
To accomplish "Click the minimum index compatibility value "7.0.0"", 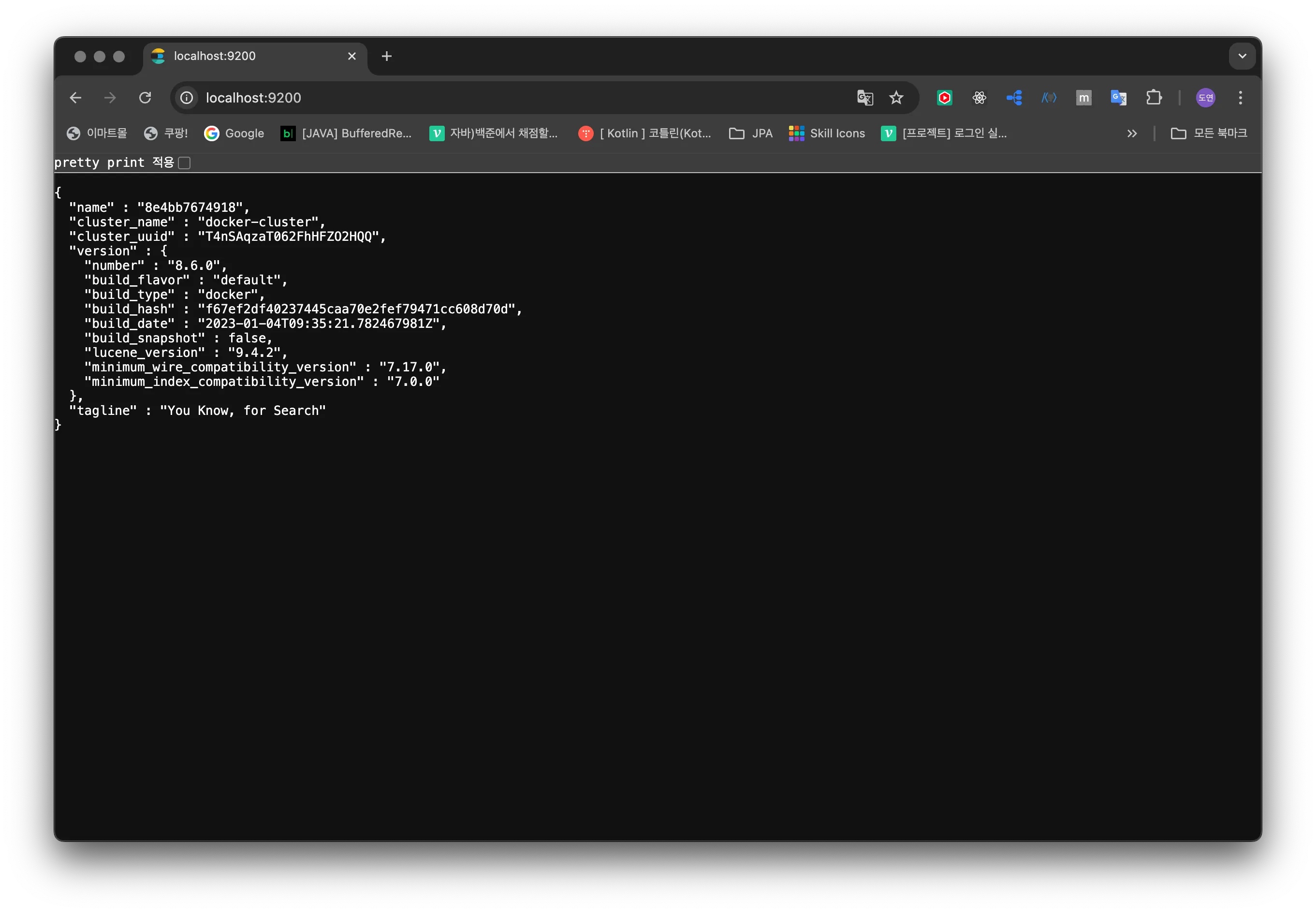I will (x=413, y=382).
